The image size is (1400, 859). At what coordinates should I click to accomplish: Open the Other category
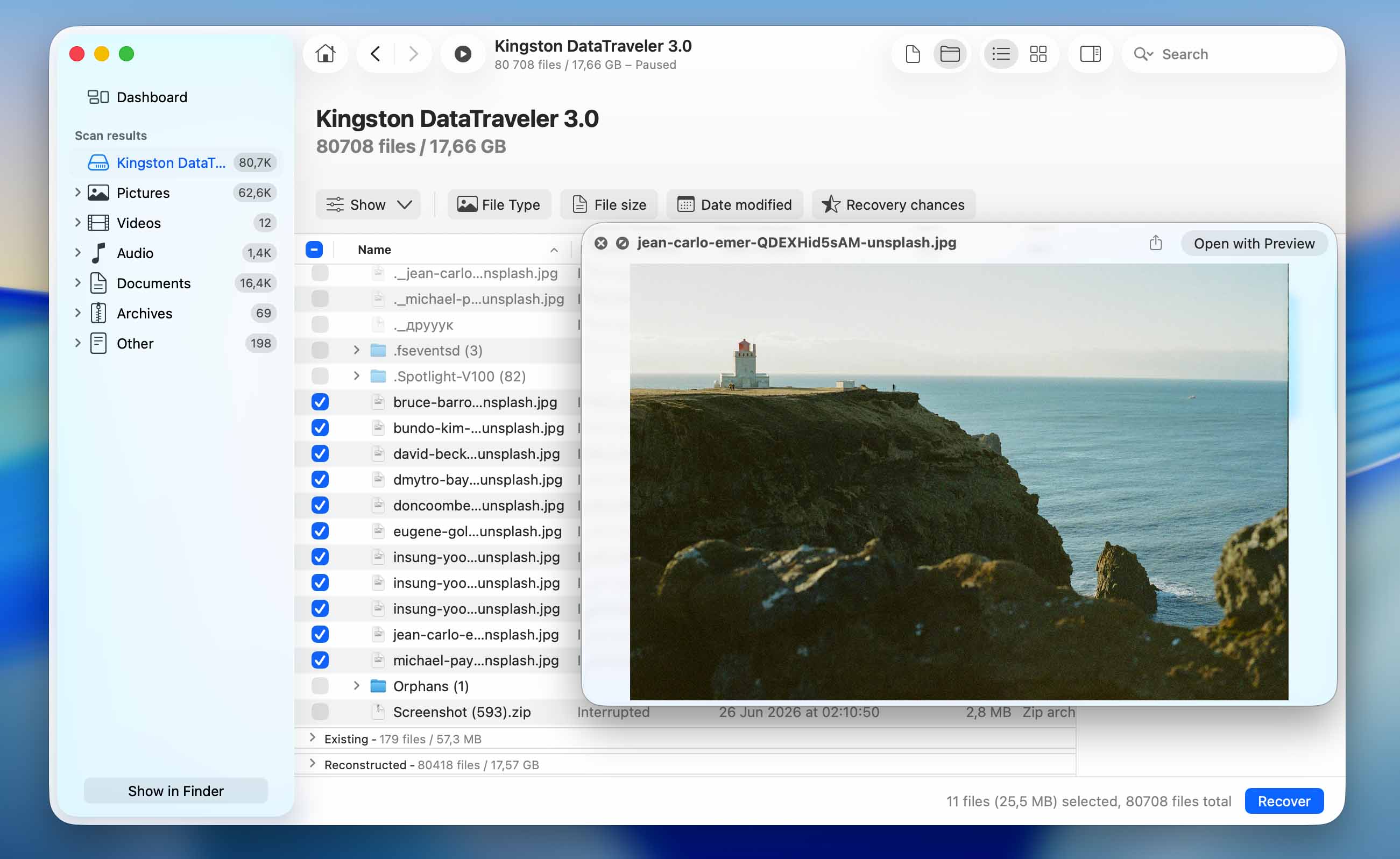point(175,343)
